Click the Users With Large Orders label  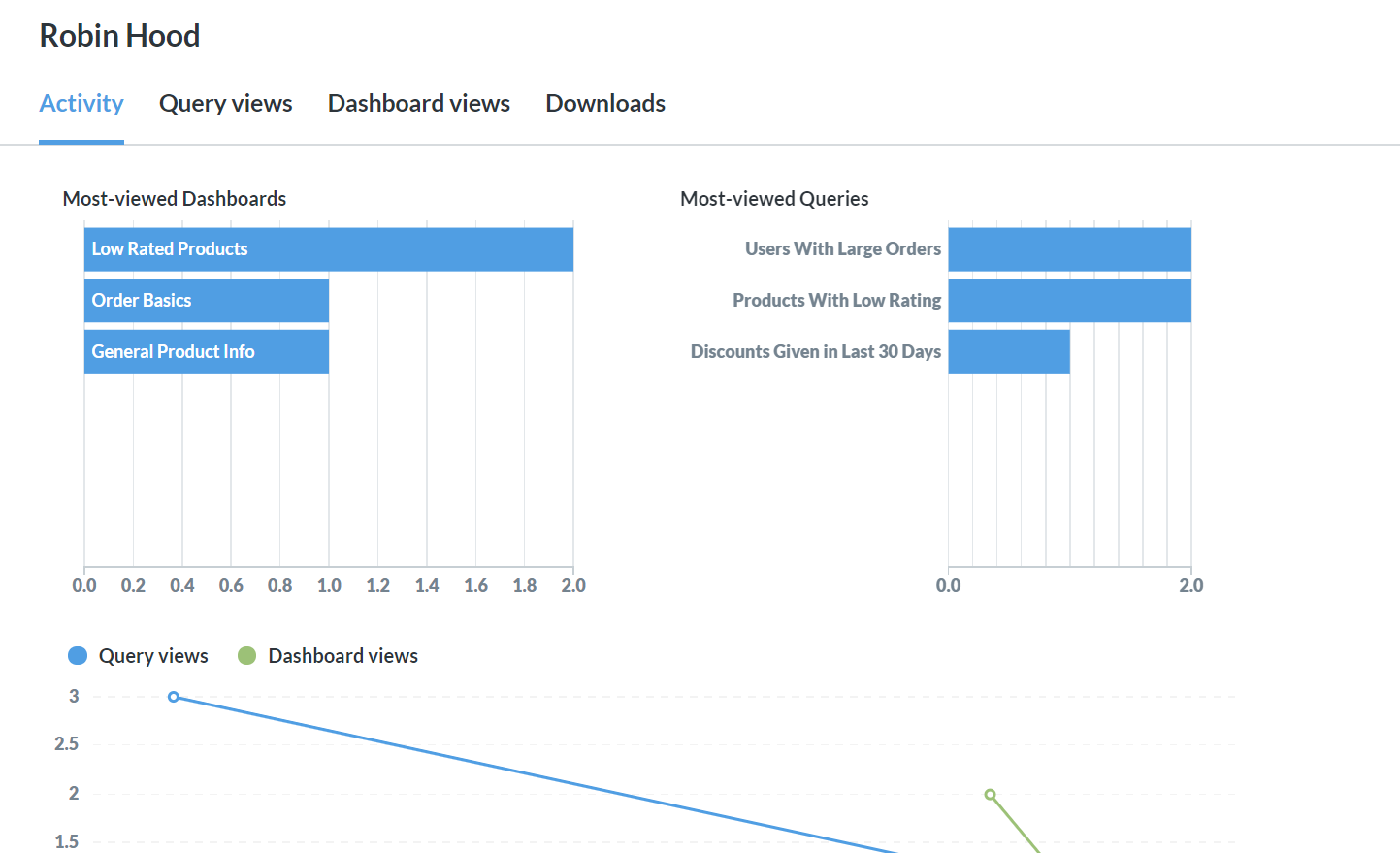[x=842, y=249]
